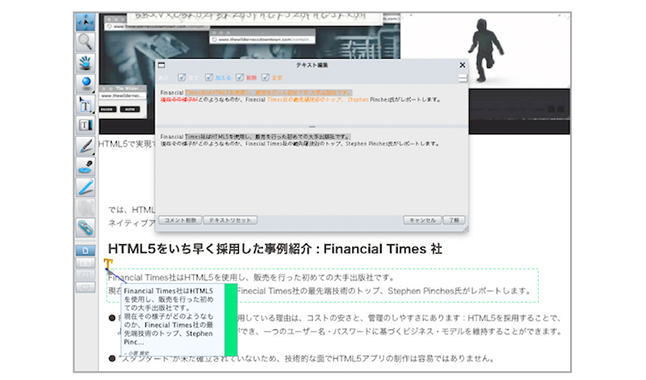Click the green bar on the comment popup
Image resolution: width=646 pixels, height=380 pixels.
pyautogui.click(x=231, y=319)
